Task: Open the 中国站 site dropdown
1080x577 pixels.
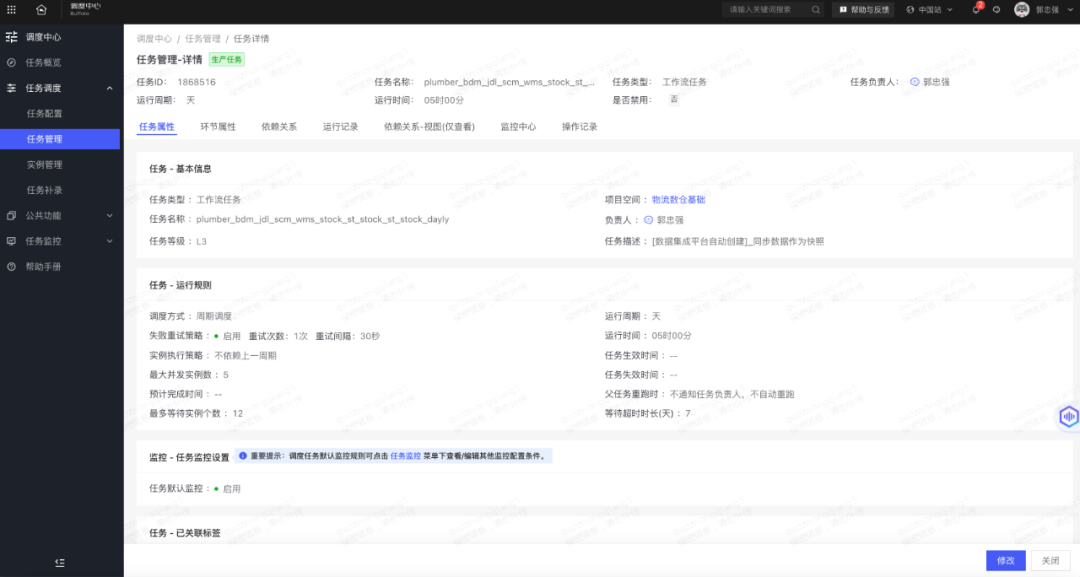Action: [929, 10]
